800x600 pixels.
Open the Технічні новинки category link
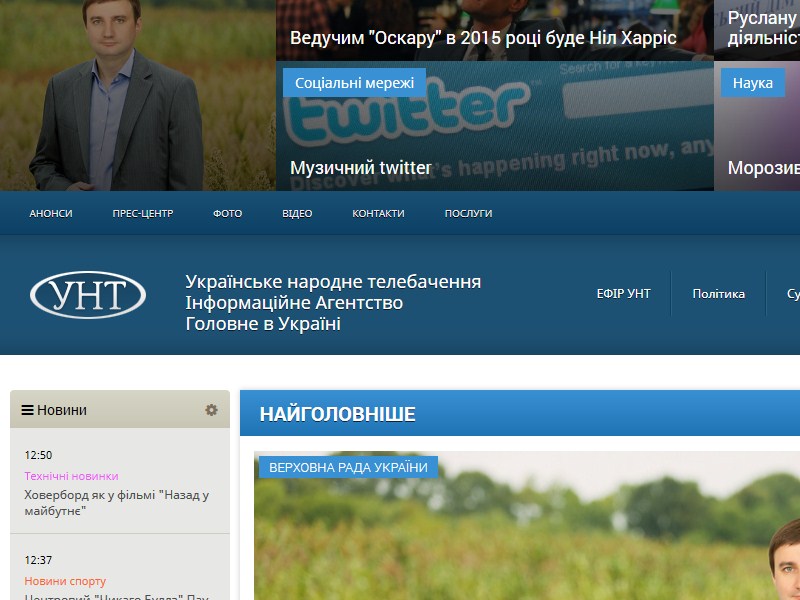tap(71, 476)
